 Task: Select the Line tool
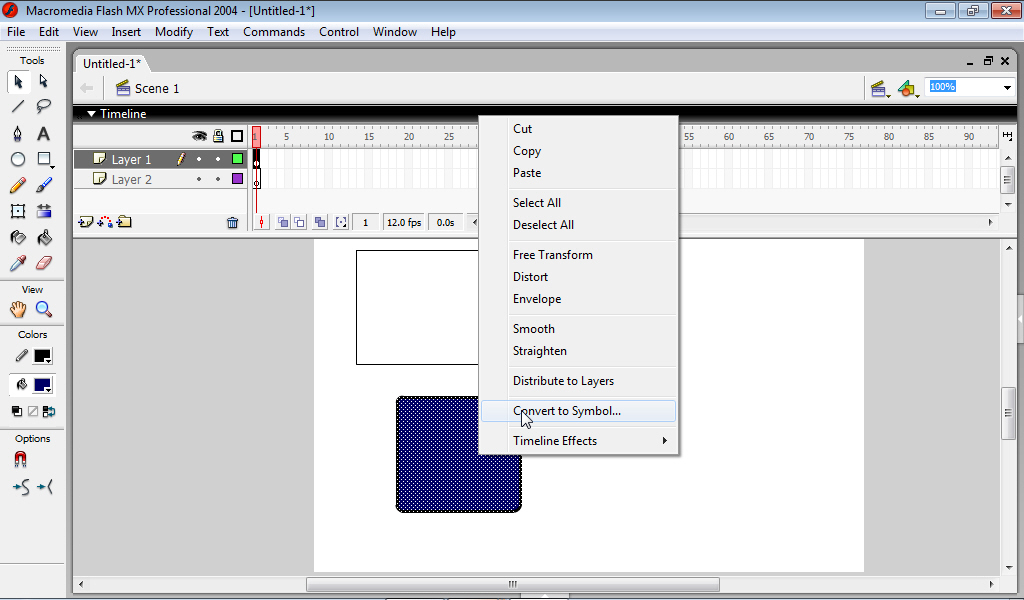tap(18, 106)
